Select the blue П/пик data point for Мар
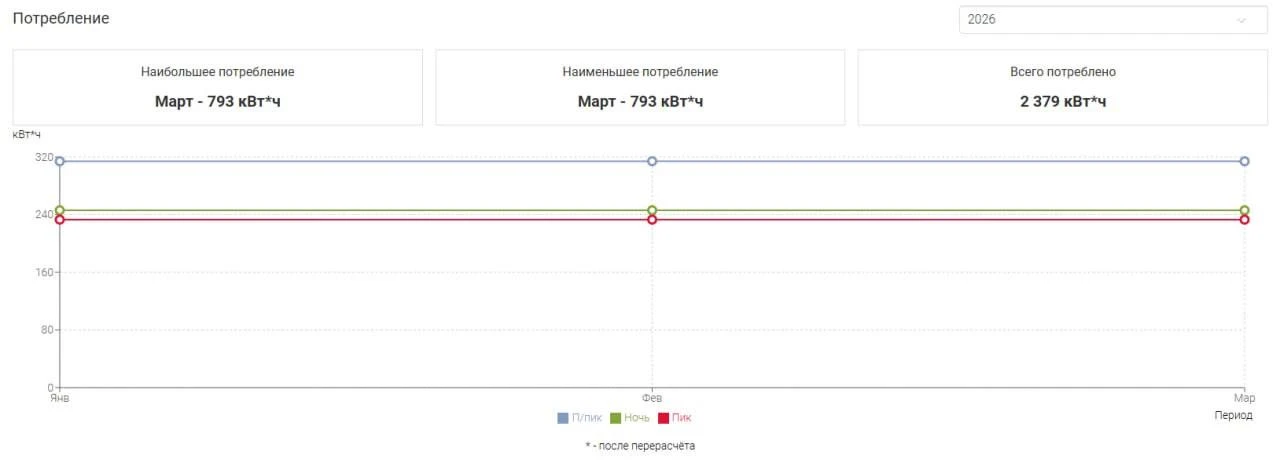The width and height of the screenshot is (1280, 470). pos(1244,161)
